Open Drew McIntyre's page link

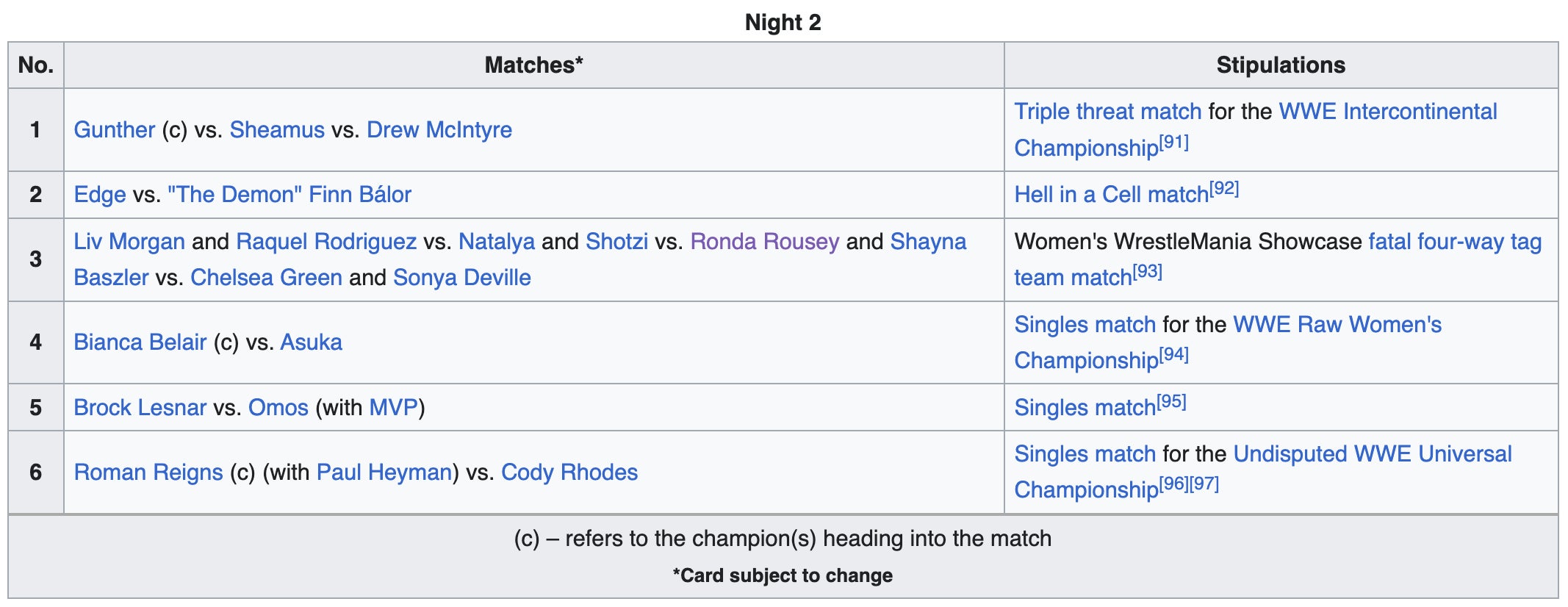tap(439, 130)
